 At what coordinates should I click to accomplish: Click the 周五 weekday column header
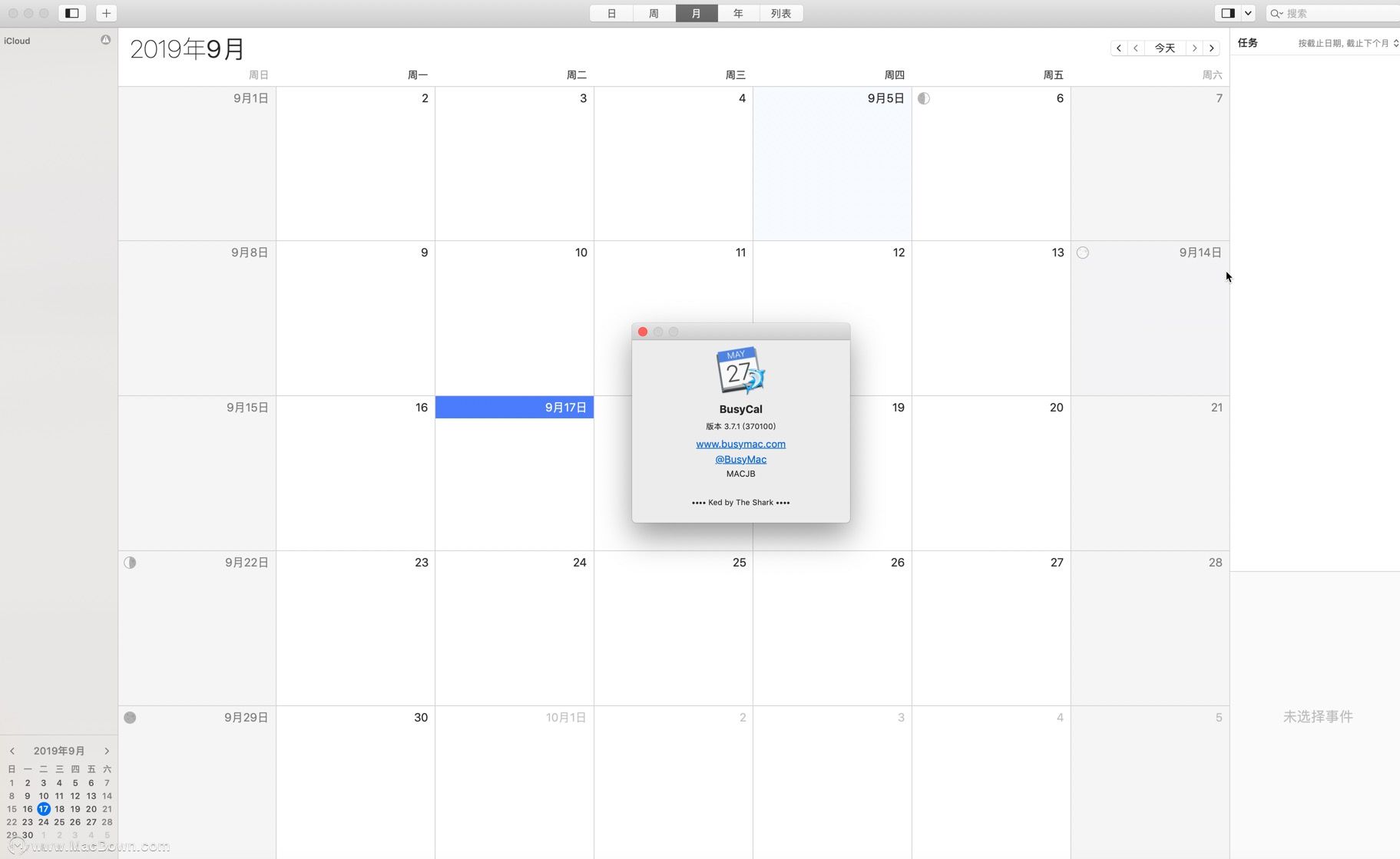(1053, 74)
